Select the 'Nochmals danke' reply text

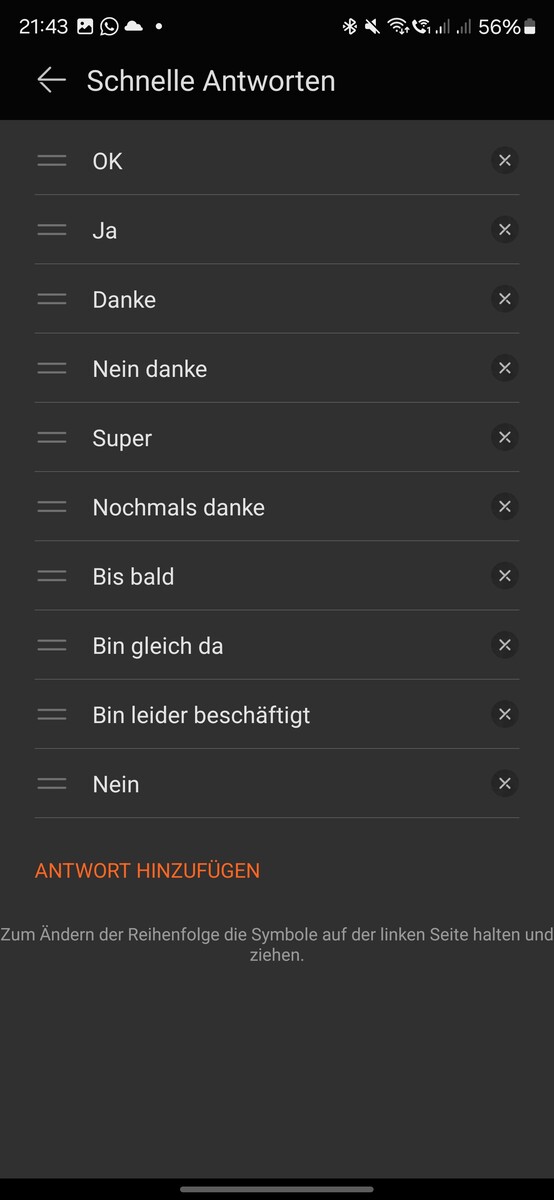click(179, 507)
